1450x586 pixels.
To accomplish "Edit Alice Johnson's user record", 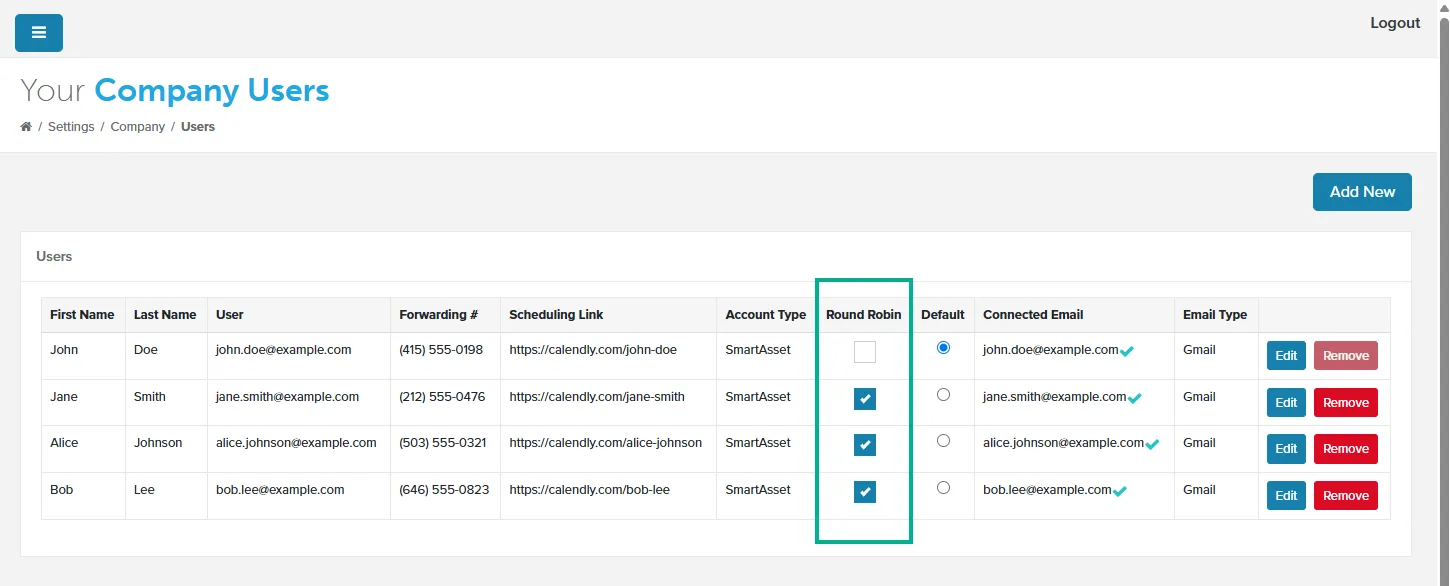I will pos(1286,449).
